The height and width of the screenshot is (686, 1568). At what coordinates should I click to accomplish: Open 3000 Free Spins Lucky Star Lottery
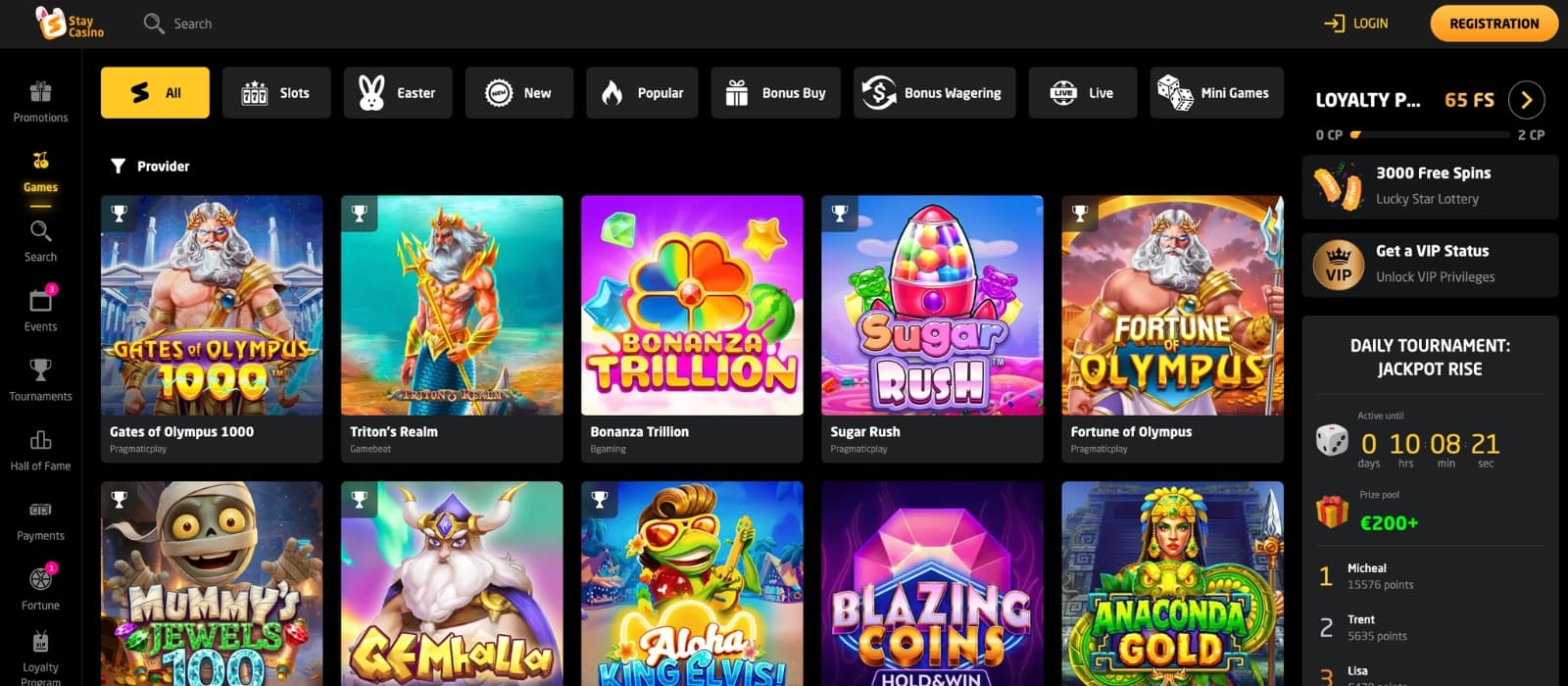tap(1430, 186)
